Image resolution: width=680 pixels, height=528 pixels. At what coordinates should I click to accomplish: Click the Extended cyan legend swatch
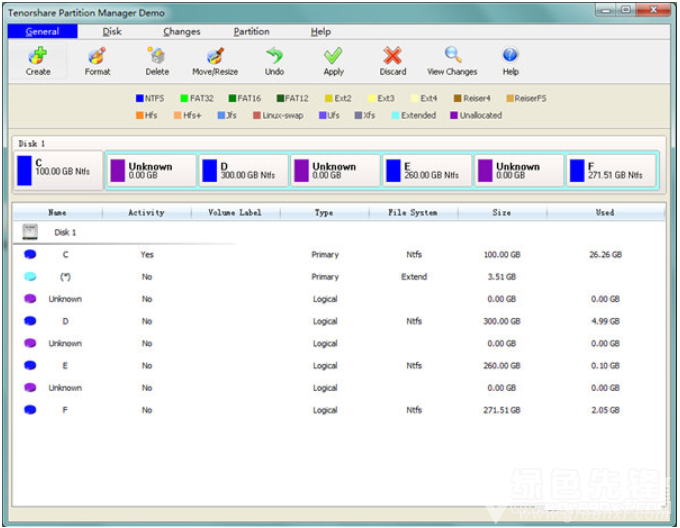(x=396, y=115)
